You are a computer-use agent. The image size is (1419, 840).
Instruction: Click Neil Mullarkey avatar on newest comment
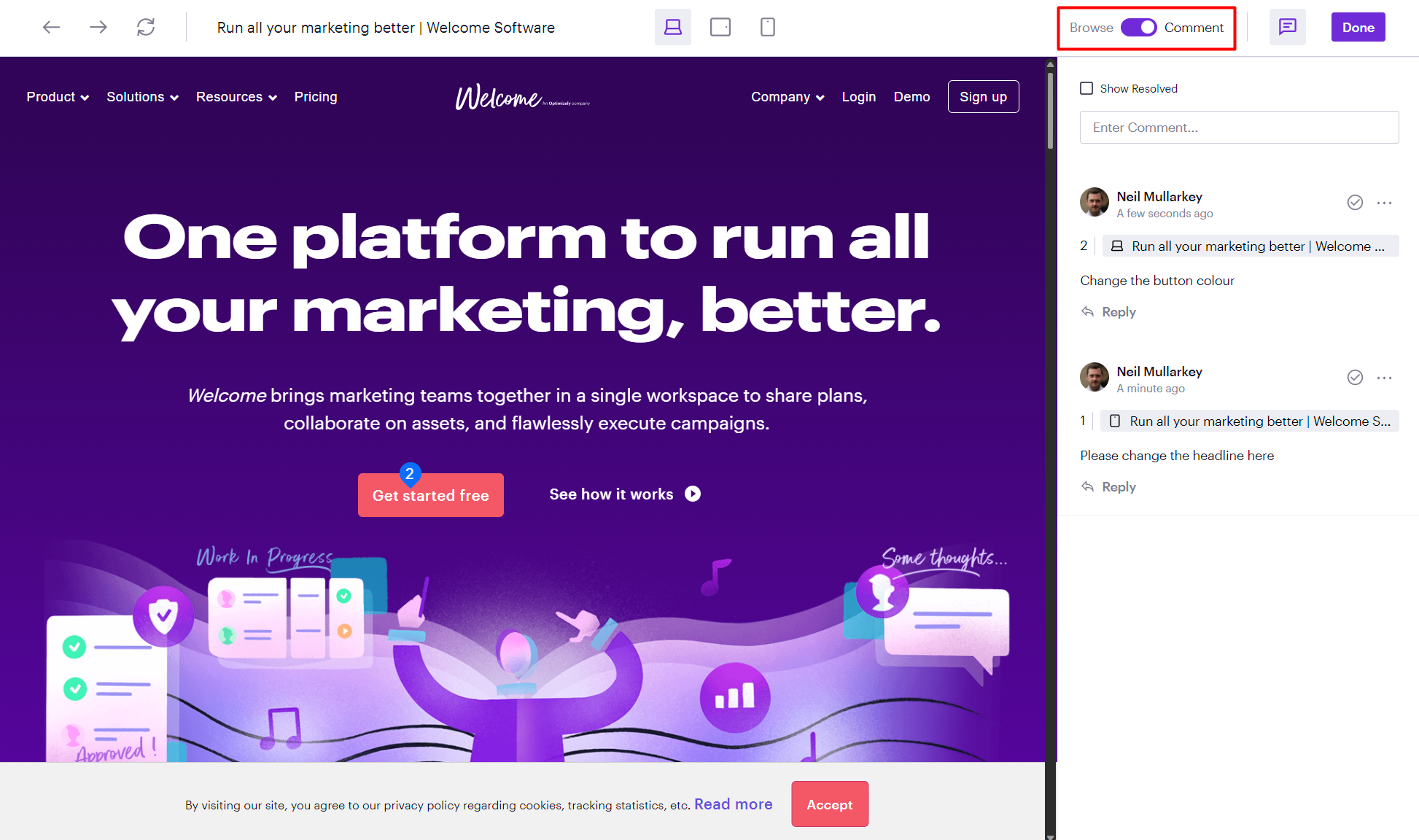1095,202
